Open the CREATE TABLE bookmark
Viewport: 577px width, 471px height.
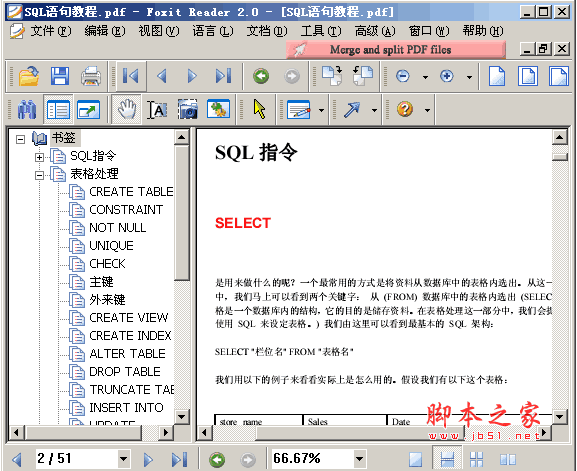click(x=131, y=192)
